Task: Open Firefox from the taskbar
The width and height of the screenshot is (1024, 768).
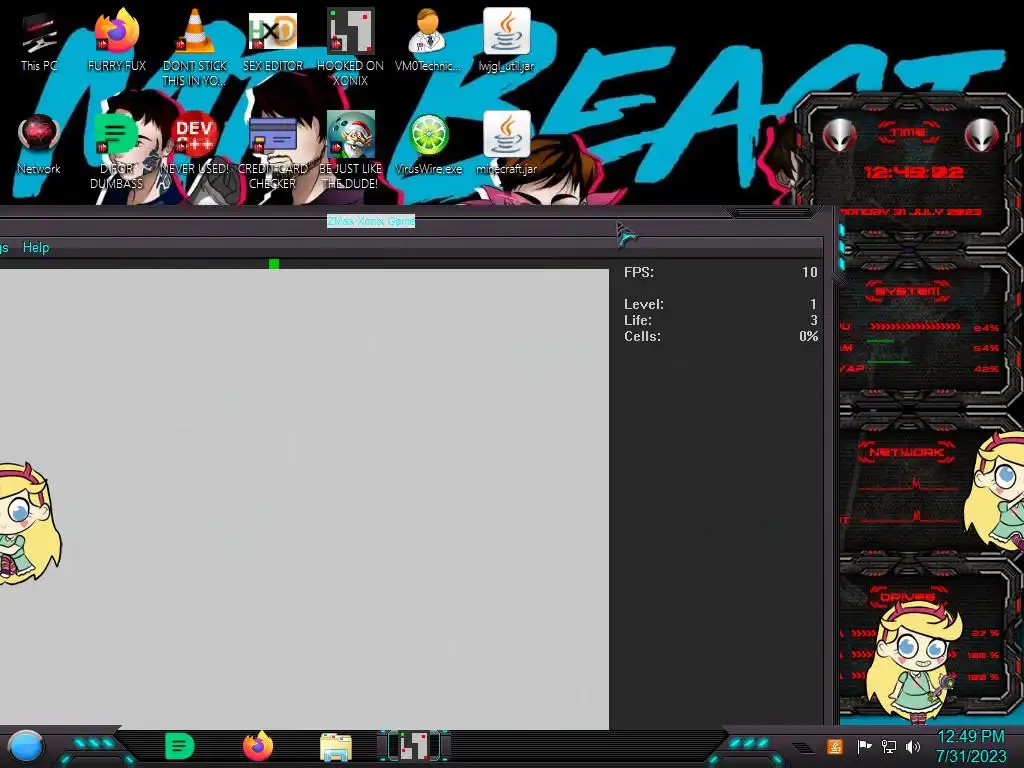Action: (258, 746)
